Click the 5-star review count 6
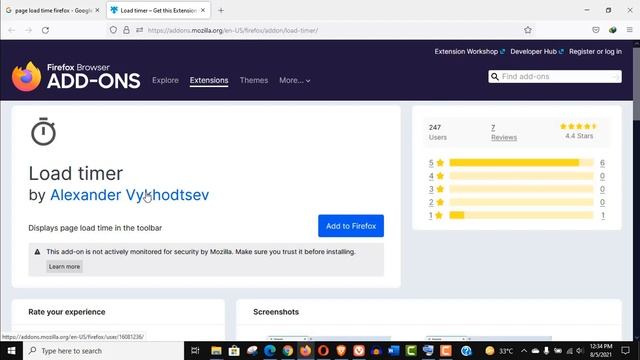The width and height of the screenshot is (640, 360). pyautogui.click(x=602, y=163)
